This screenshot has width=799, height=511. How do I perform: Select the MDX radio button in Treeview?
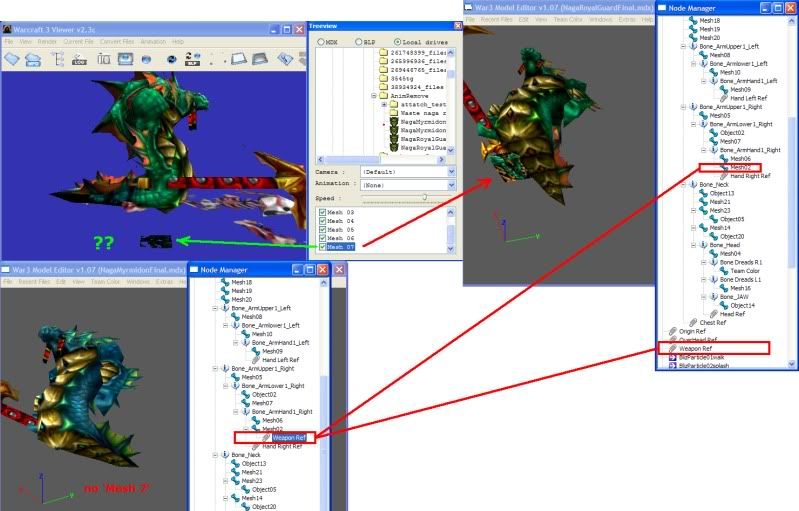coord(321,42)
